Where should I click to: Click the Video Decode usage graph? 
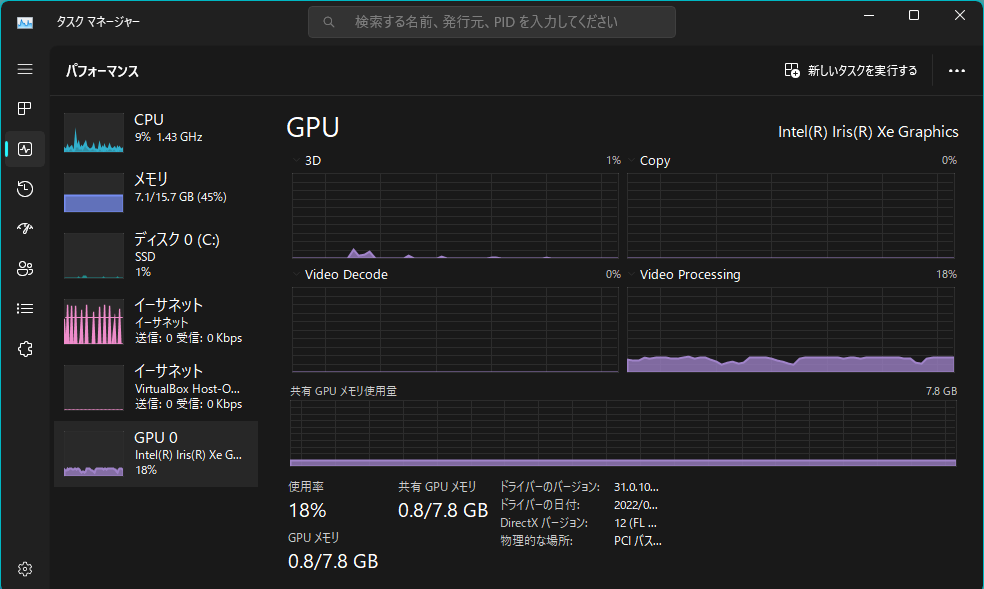pyautogui.click(x=455, y=330)
